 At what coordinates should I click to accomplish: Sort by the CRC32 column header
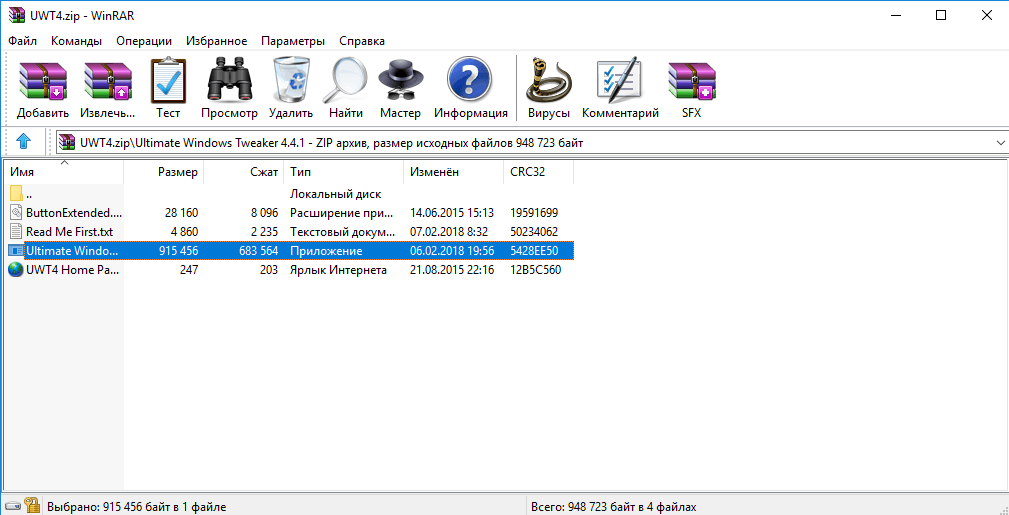pyautogui.click(x=539, y=173)
